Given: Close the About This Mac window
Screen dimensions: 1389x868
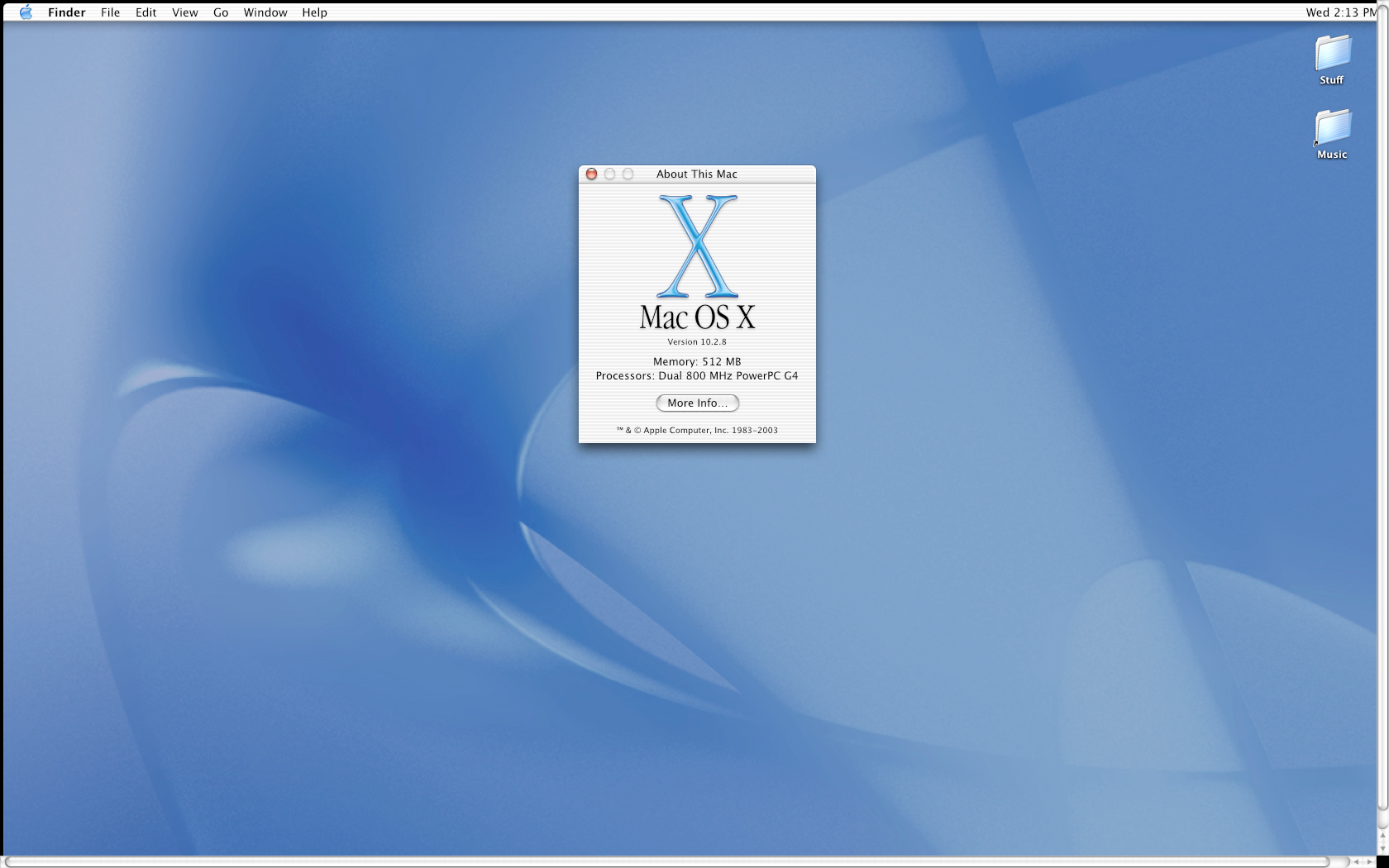Looking at the screenshot, I should pyautogui.click(x=591, y=174).
